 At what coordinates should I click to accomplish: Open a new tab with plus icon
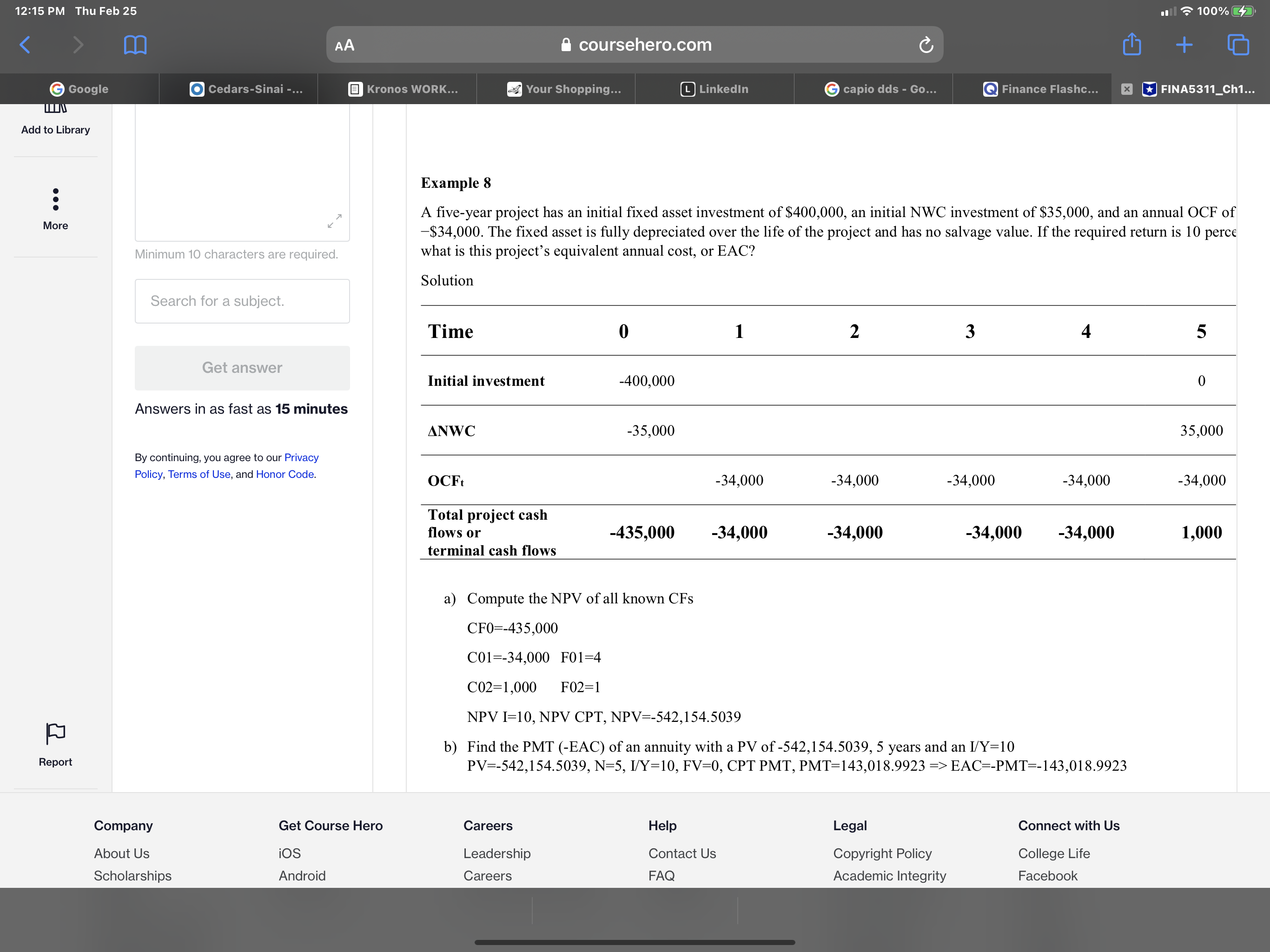point(1184,45)
